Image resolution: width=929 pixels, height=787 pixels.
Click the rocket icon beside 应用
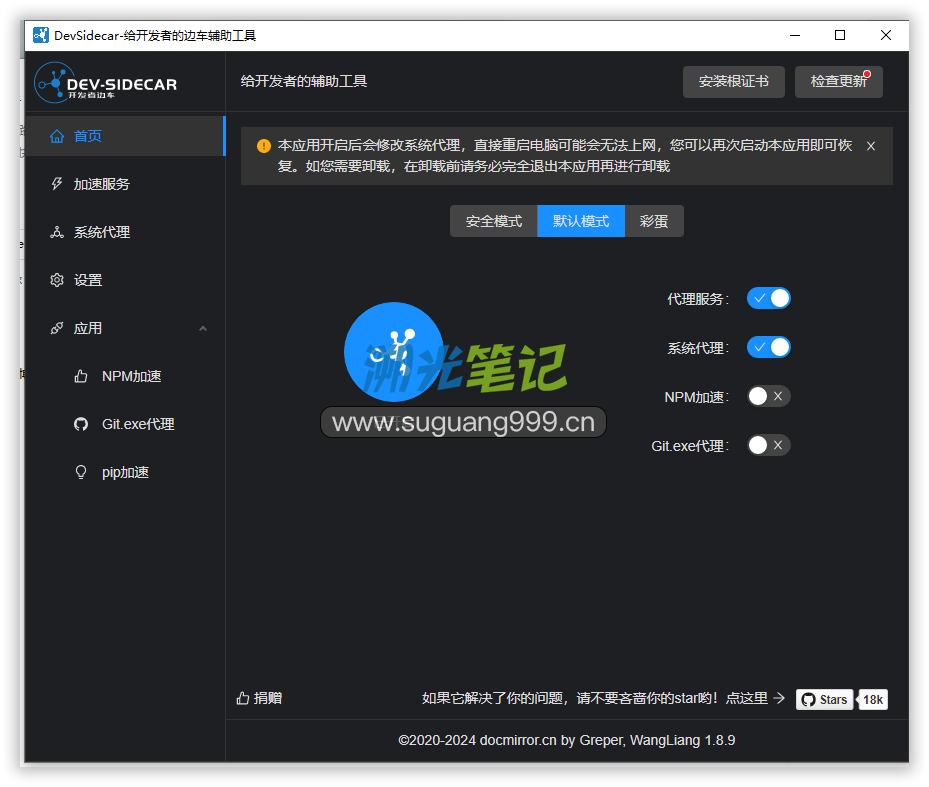(57, 328)
